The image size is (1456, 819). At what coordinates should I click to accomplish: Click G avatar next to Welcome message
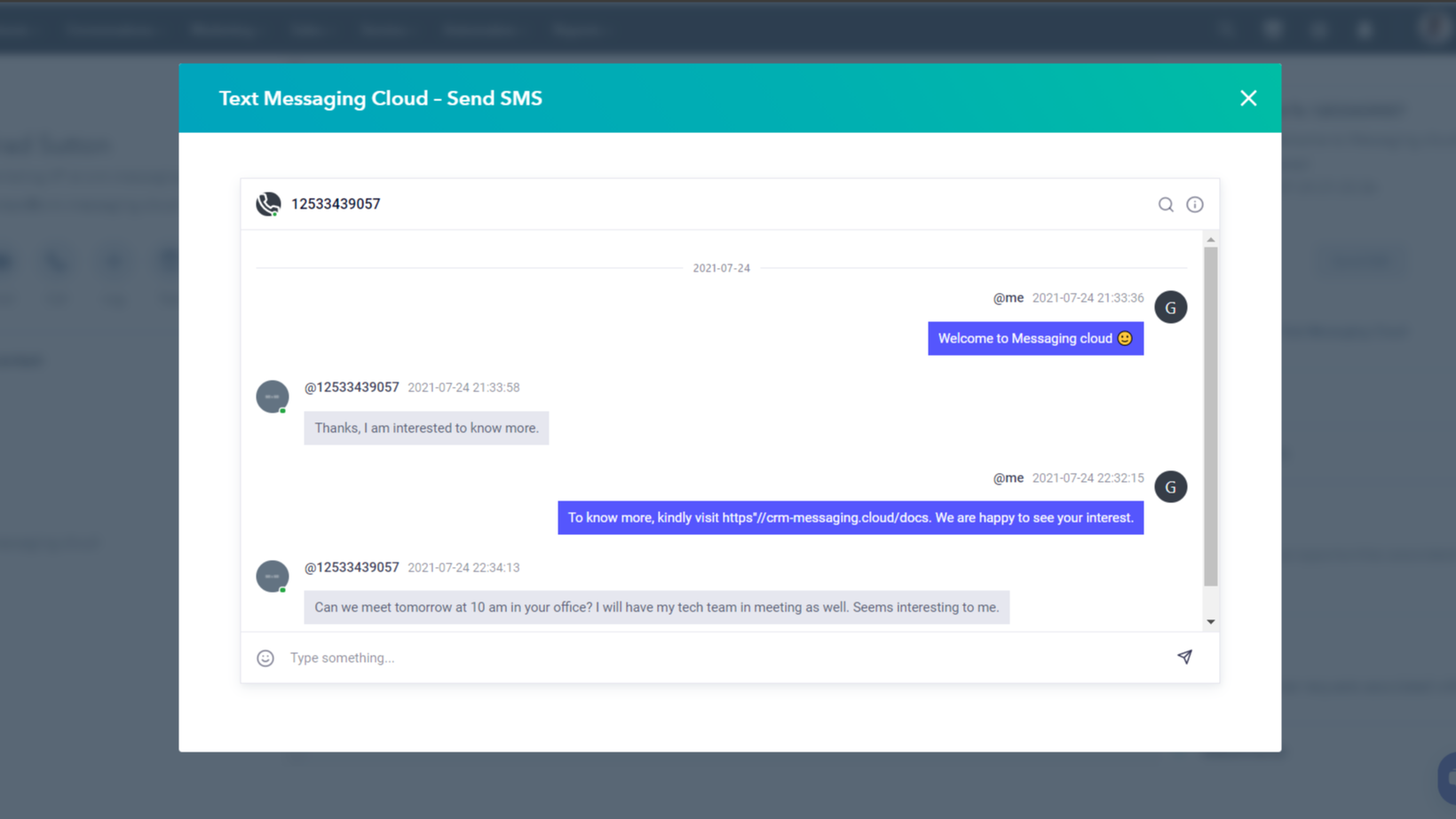1170,307
